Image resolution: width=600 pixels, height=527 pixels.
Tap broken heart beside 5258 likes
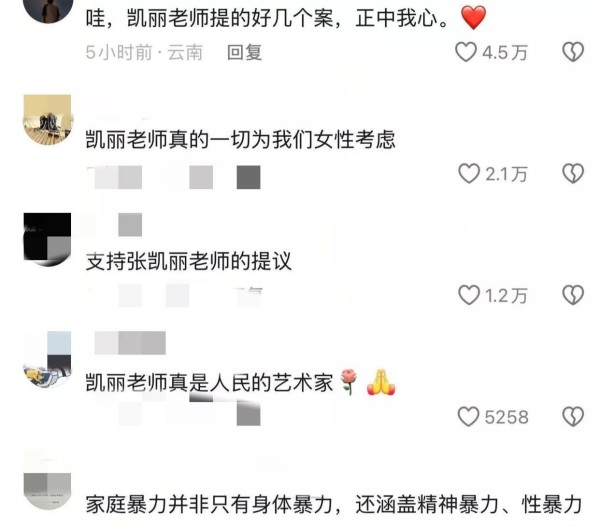pyautogui.click(x=573, y=416)
